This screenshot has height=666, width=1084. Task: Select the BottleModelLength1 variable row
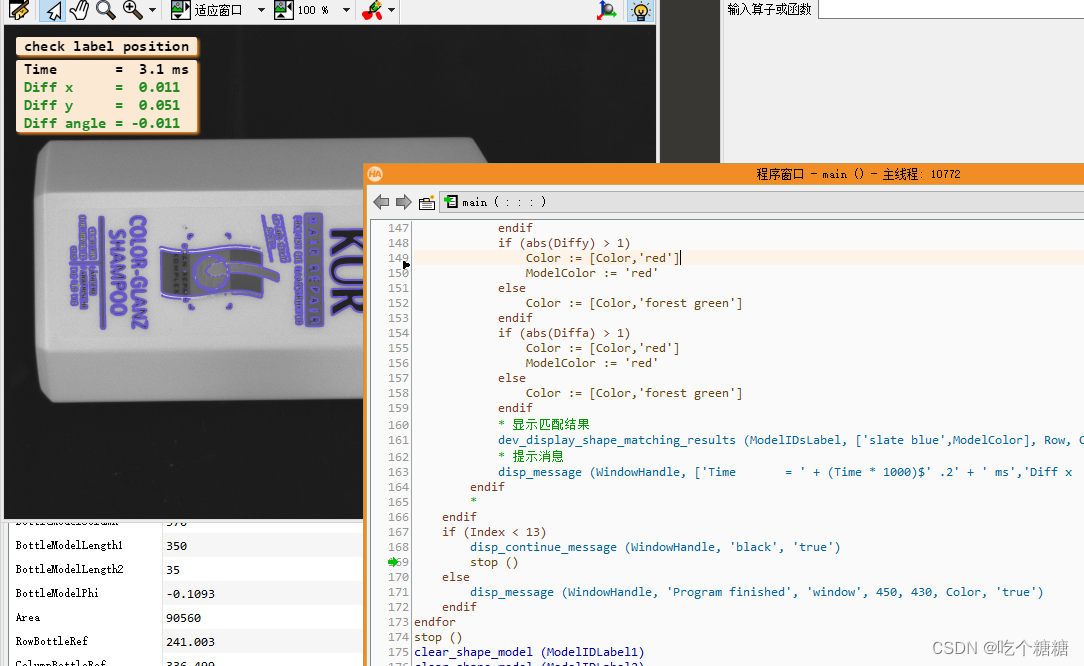(185, 546)
